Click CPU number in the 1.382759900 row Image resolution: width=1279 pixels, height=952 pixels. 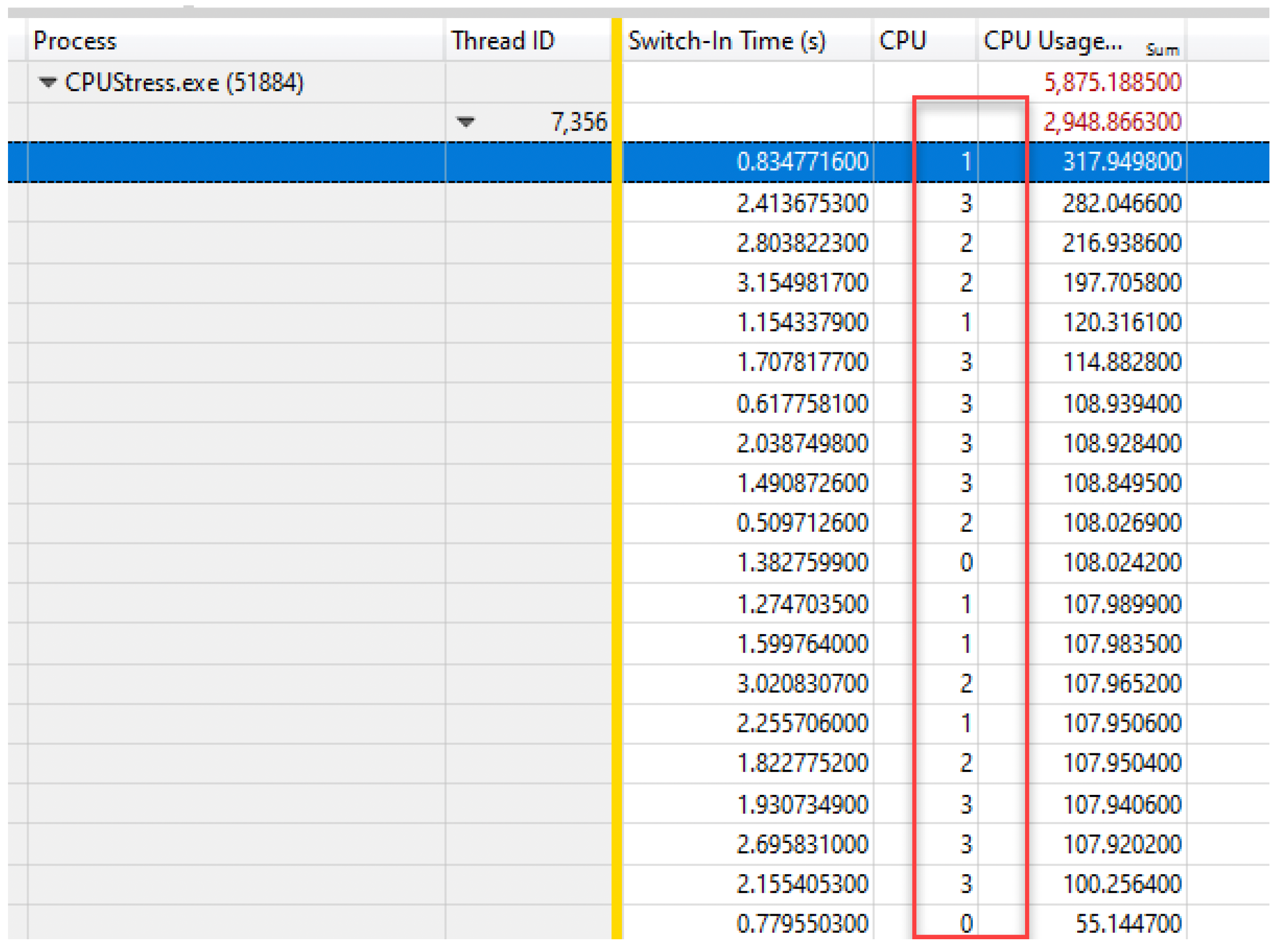click(966, 562)
